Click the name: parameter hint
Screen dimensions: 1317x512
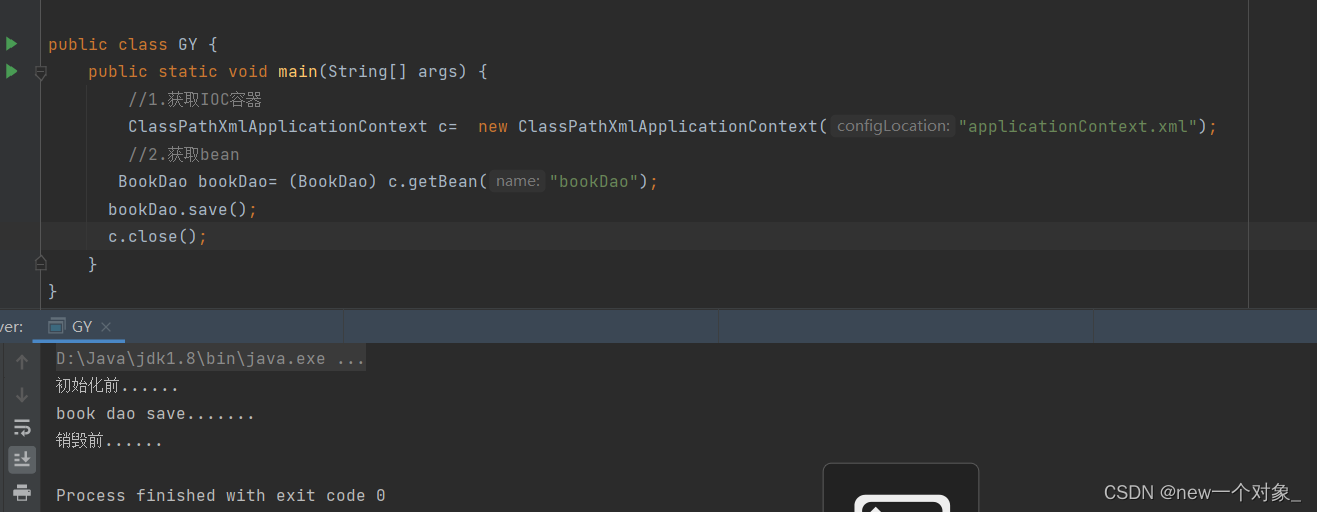coord(517,181)
